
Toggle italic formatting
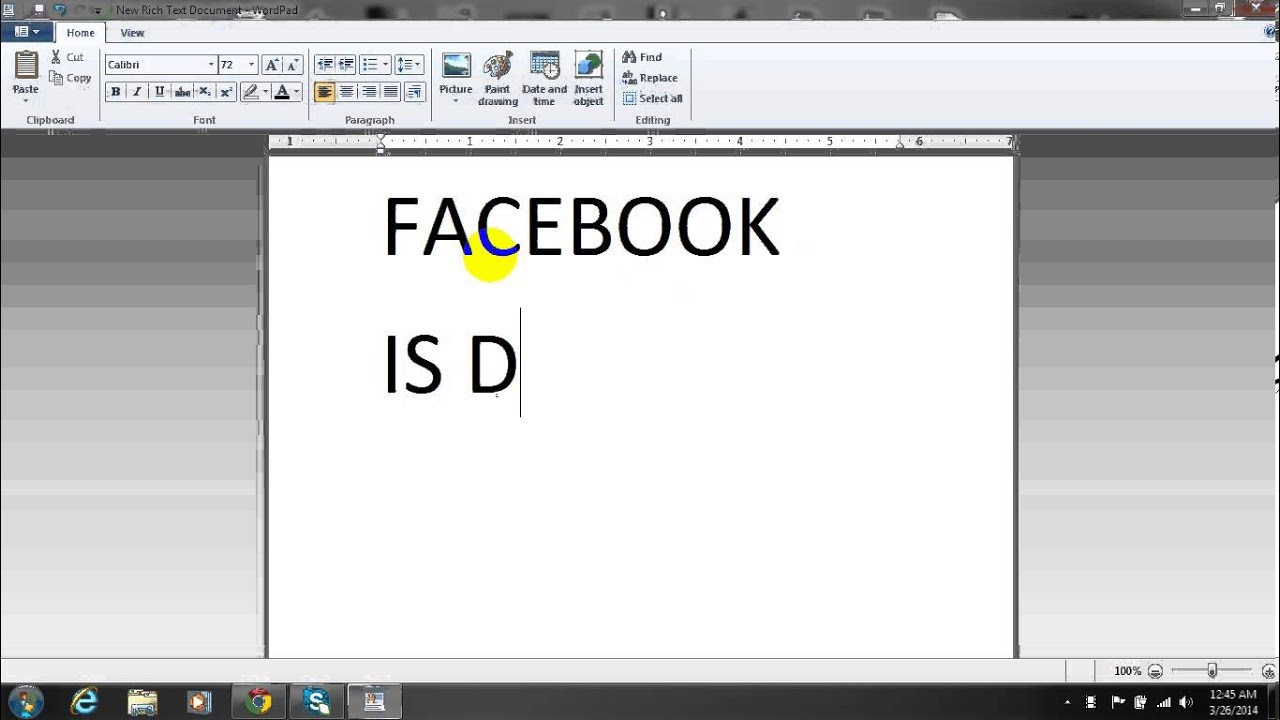click(x=138, y=92)
